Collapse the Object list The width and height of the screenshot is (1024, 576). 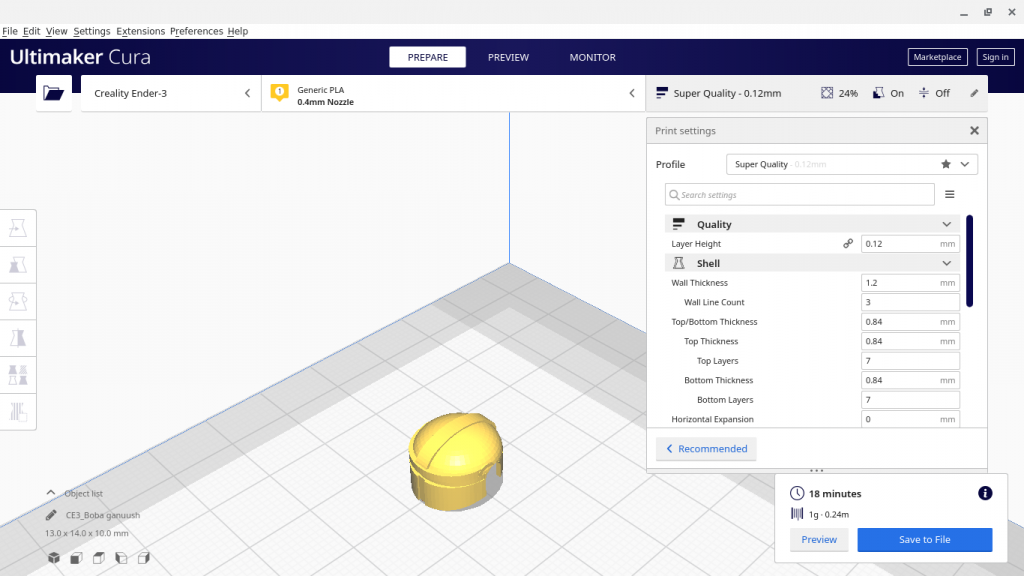pyautogui.click(x=51, y=493)
